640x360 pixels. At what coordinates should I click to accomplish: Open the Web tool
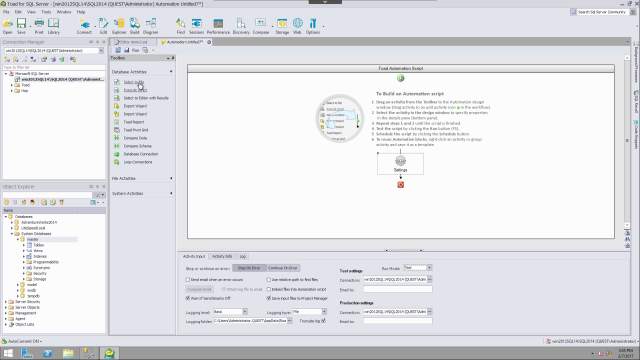click(298, 26)
